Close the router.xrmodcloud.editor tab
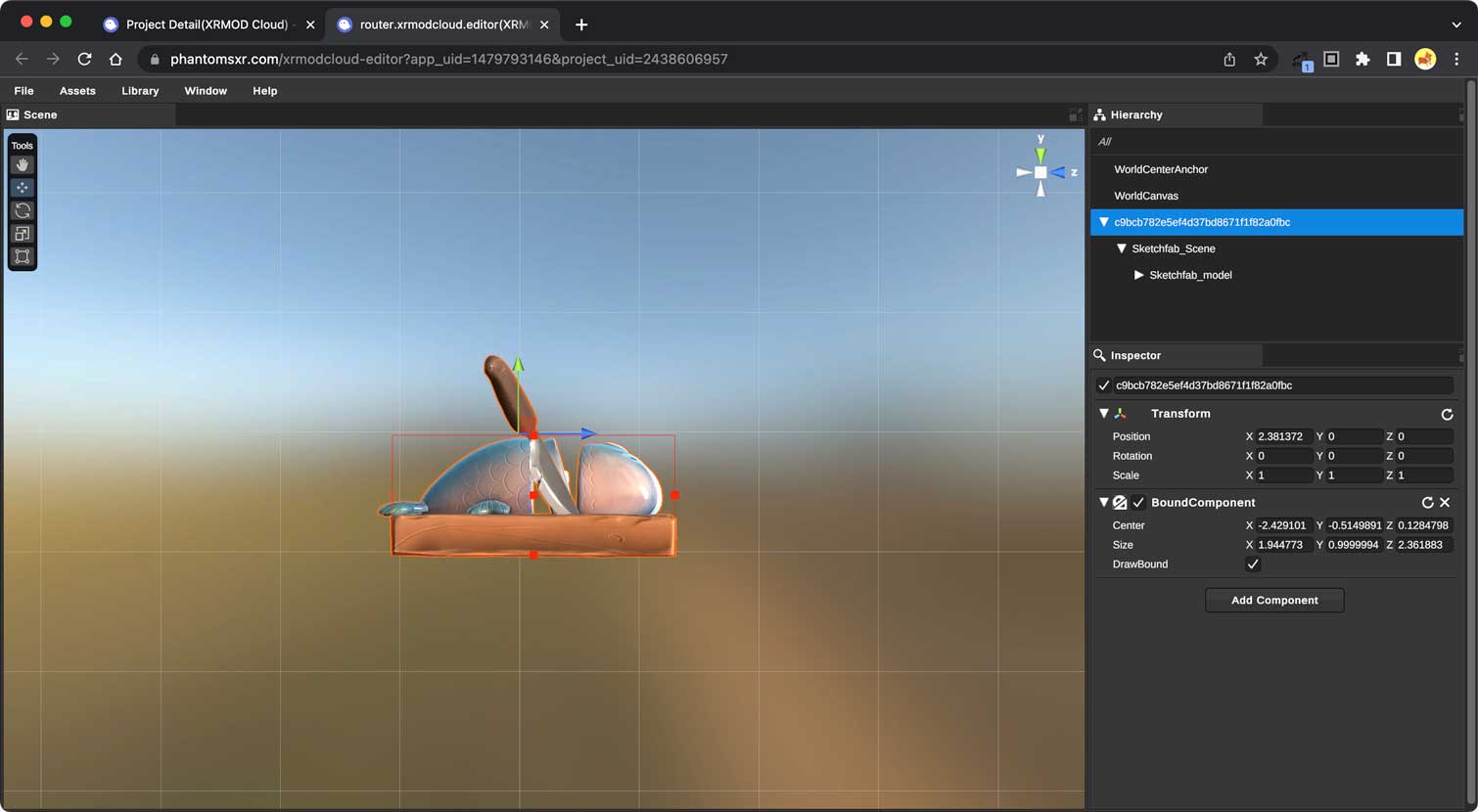1478x812 pixels. (x=544, y=24)
